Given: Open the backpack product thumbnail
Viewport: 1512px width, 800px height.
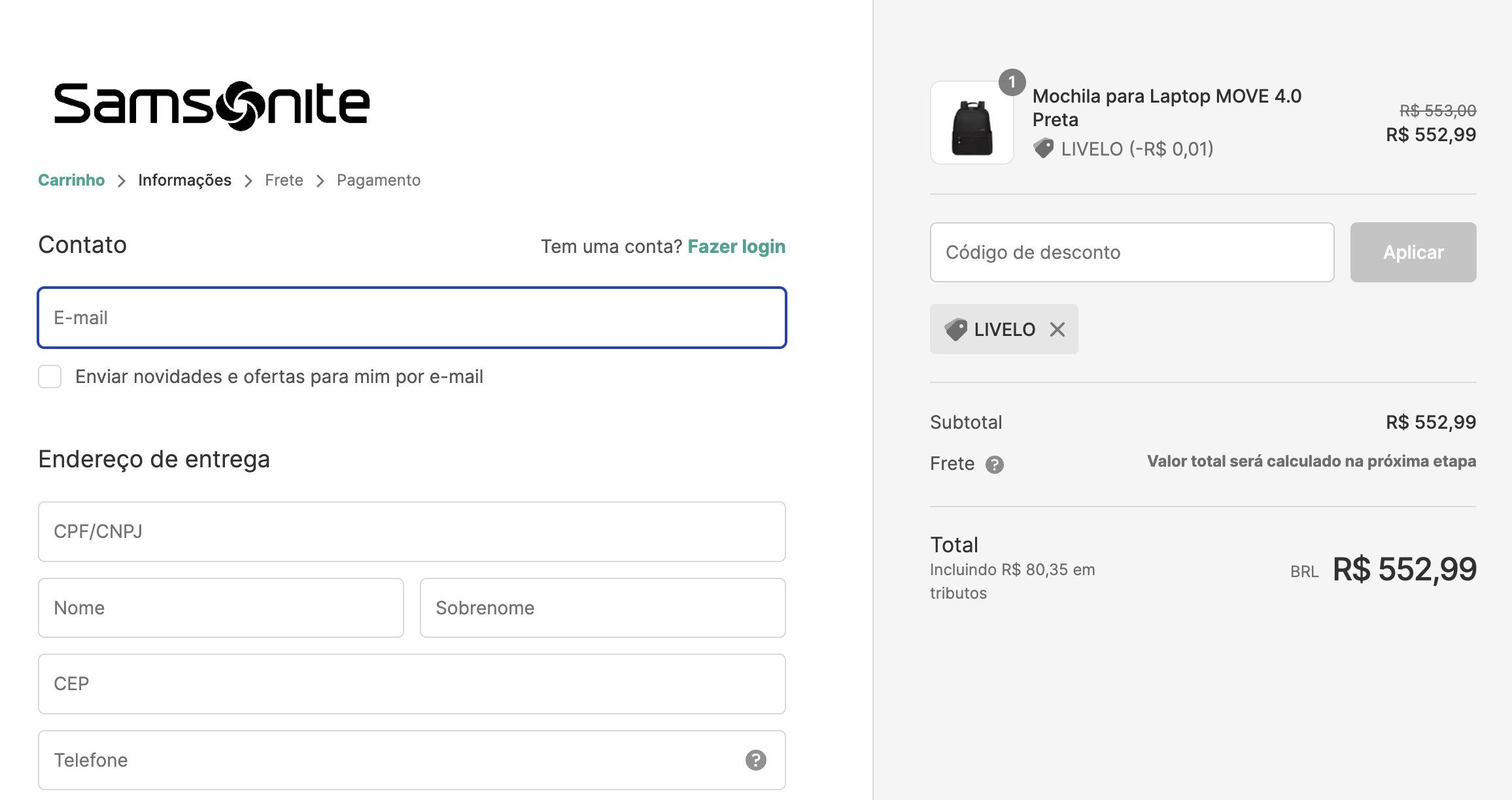Looking at the screenshot, I should [972, 123].
